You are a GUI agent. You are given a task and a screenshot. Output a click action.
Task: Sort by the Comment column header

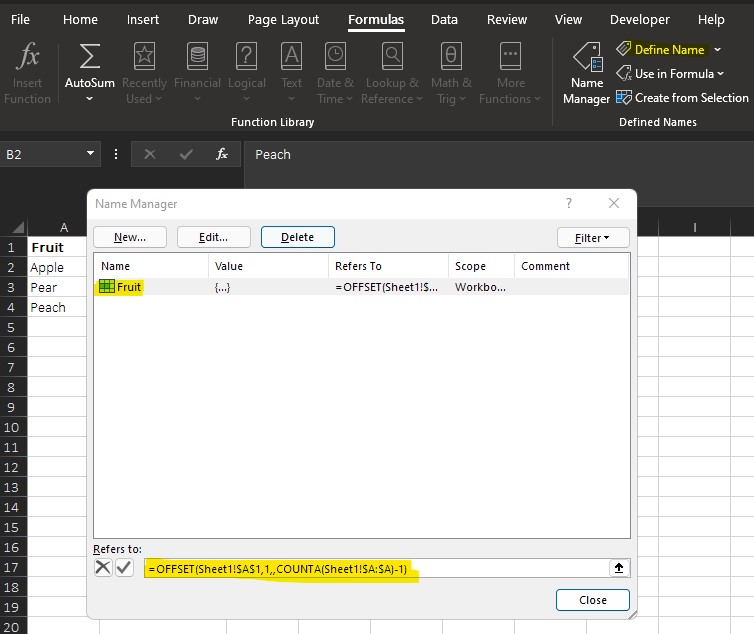point(571,266)
